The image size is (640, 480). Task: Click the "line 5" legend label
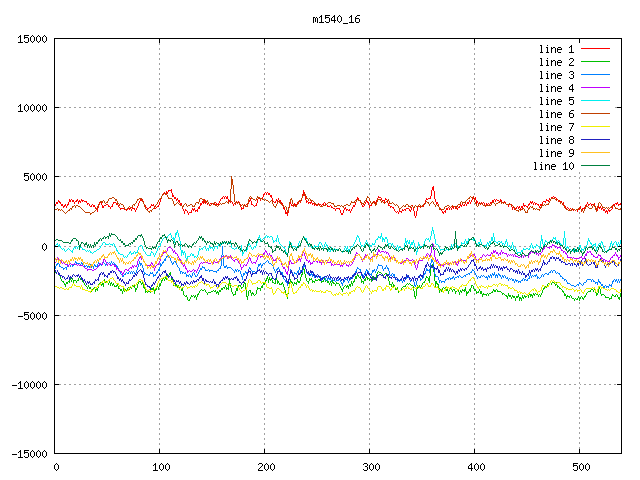[556, 101]
